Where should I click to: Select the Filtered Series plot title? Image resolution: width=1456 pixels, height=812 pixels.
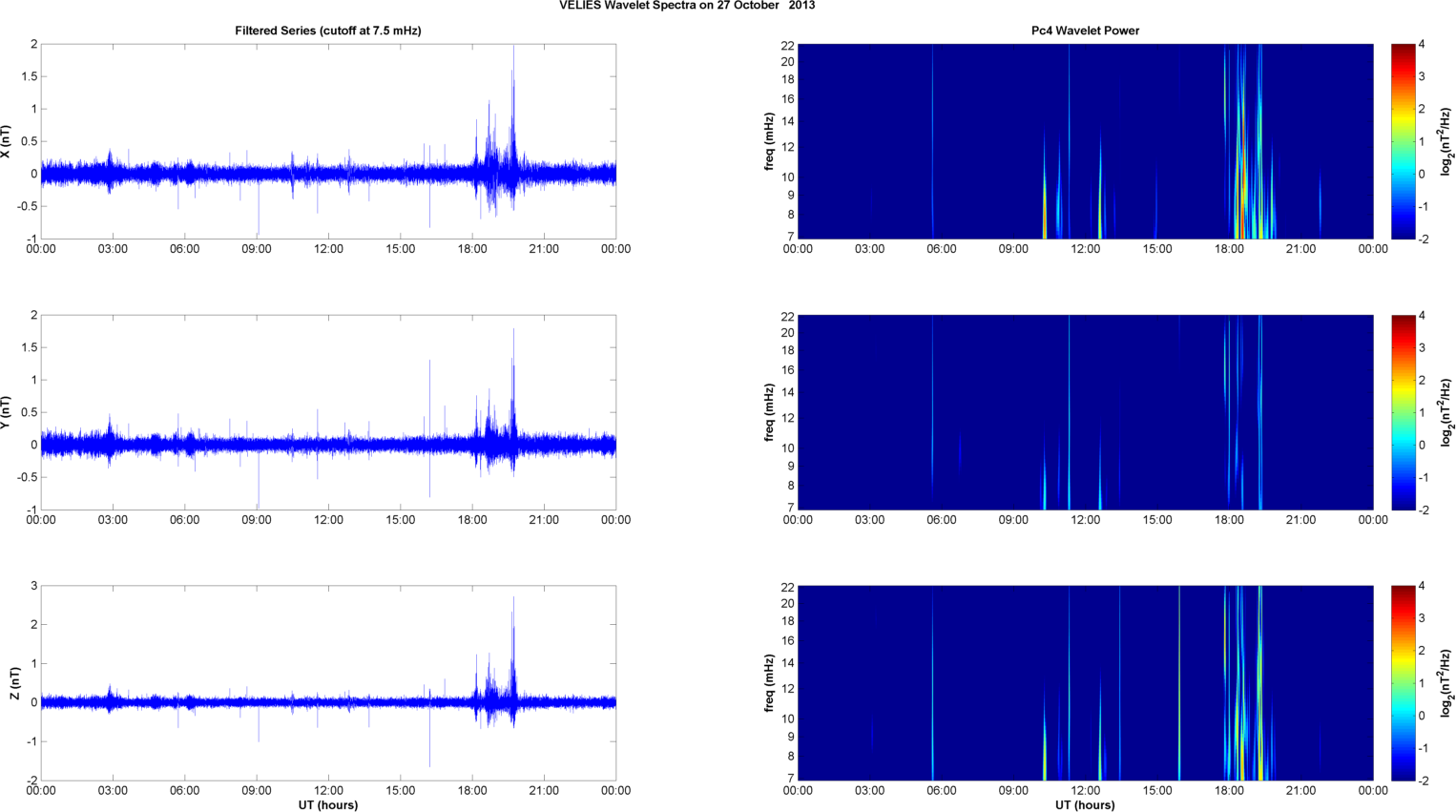(327, 31)
